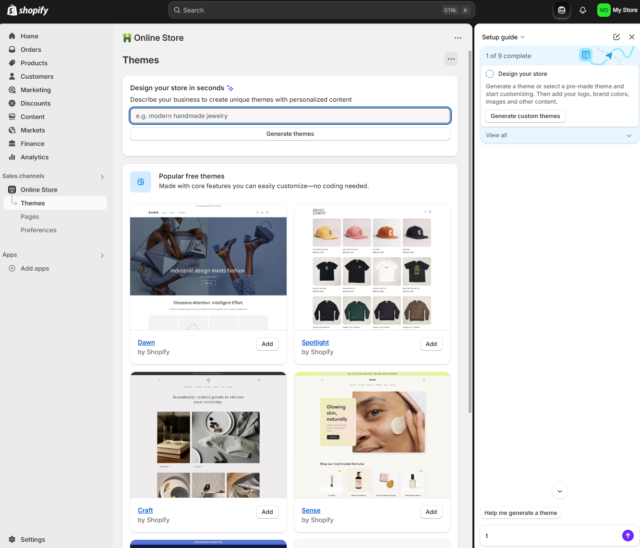Viewport: 640px width, 548px height.
Task: Select the Online Store sales channel
Action: click(x=39, y=190)
